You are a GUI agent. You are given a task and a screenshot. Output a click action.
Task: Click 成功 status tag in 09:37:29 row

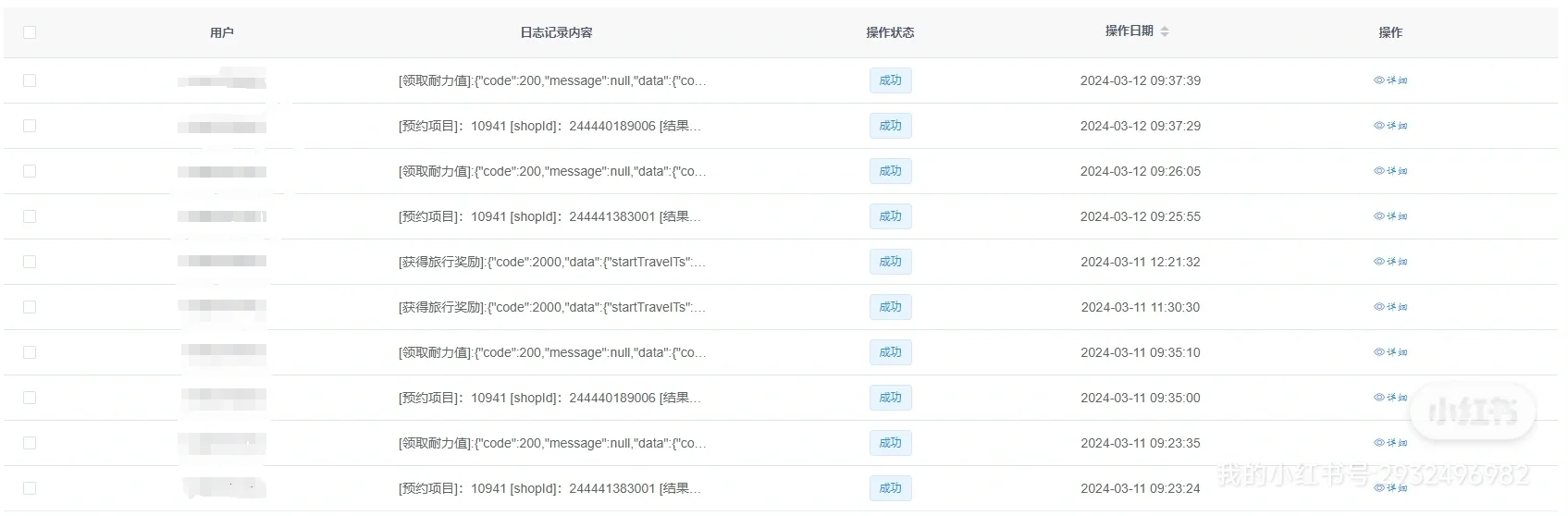890,126
